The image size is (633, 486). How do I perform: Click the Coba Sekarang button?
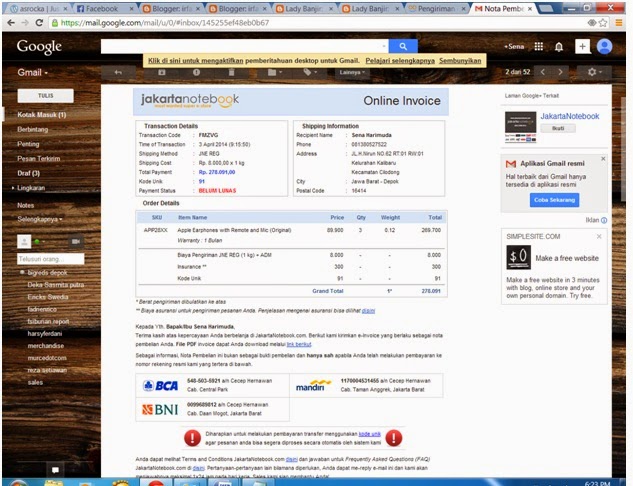click(554, 200)
